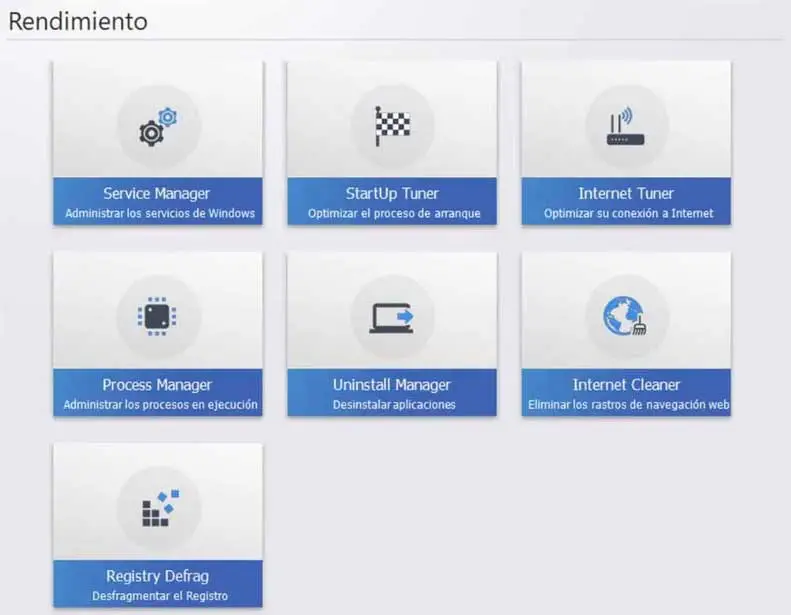Click the StartUp Tuner checkered flag icon
The width and height of the screenshot is (791, 615).
pos(392,126)
